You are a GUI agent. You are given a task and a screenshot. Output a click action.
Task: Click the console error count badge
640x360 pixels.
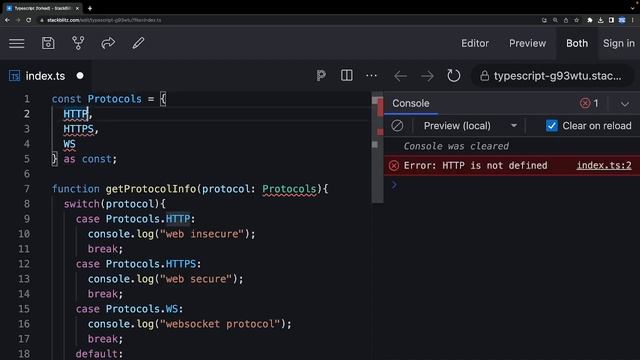(589, 103)
